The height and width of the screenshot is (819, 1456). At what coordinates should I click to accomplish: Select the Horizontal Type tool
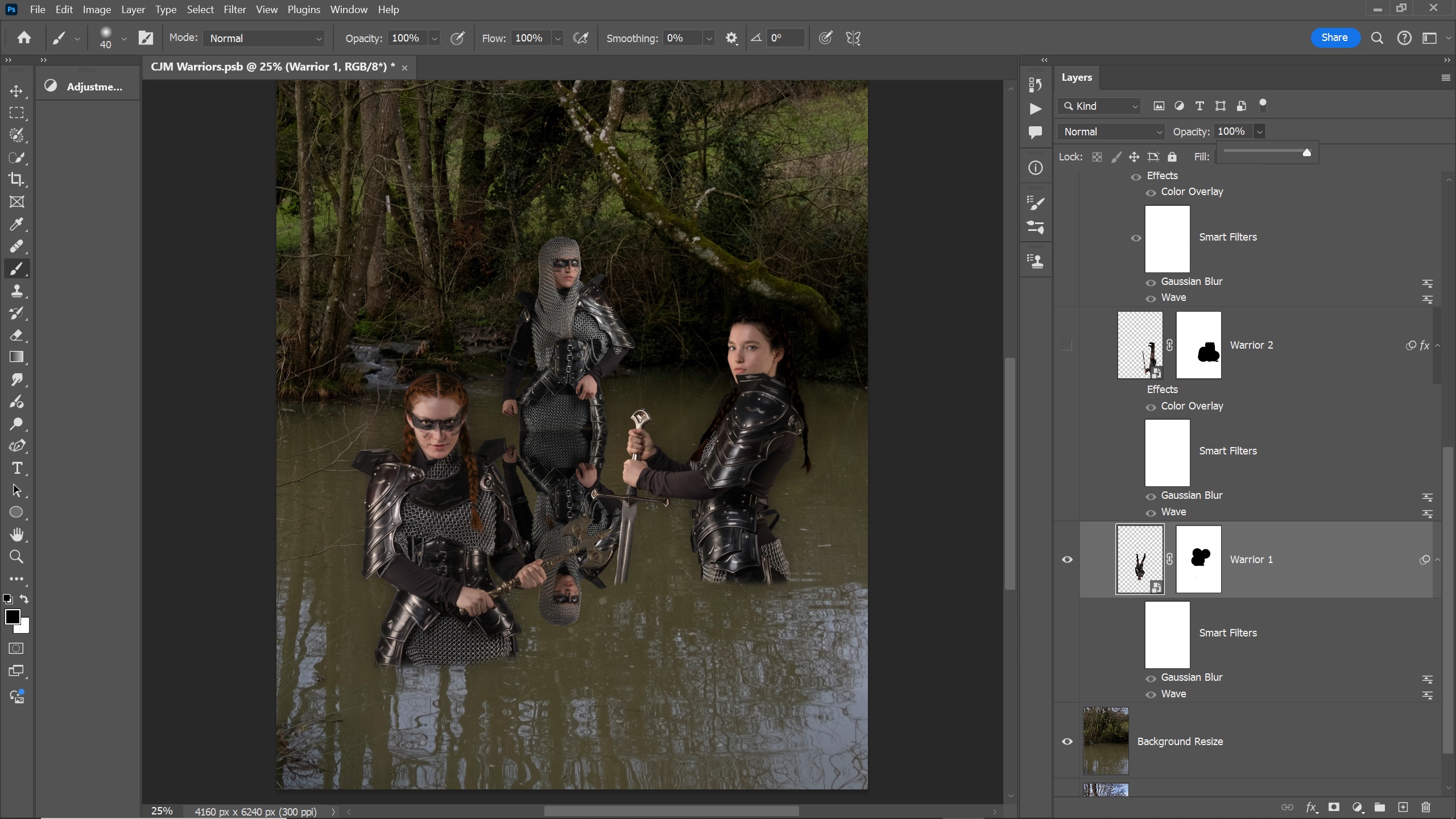pyautogui.click(x=16, y=468)
